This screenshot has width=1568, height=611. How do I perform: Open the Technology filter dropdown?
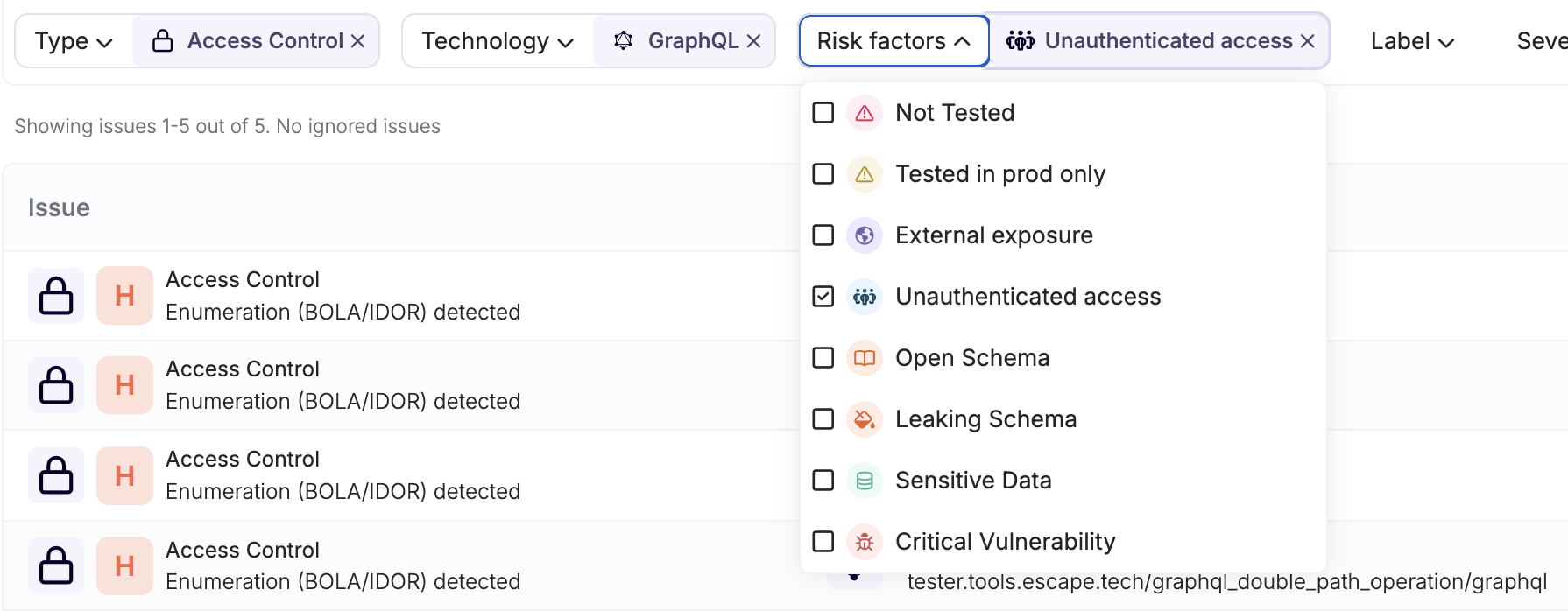click(x=497, y=40)
